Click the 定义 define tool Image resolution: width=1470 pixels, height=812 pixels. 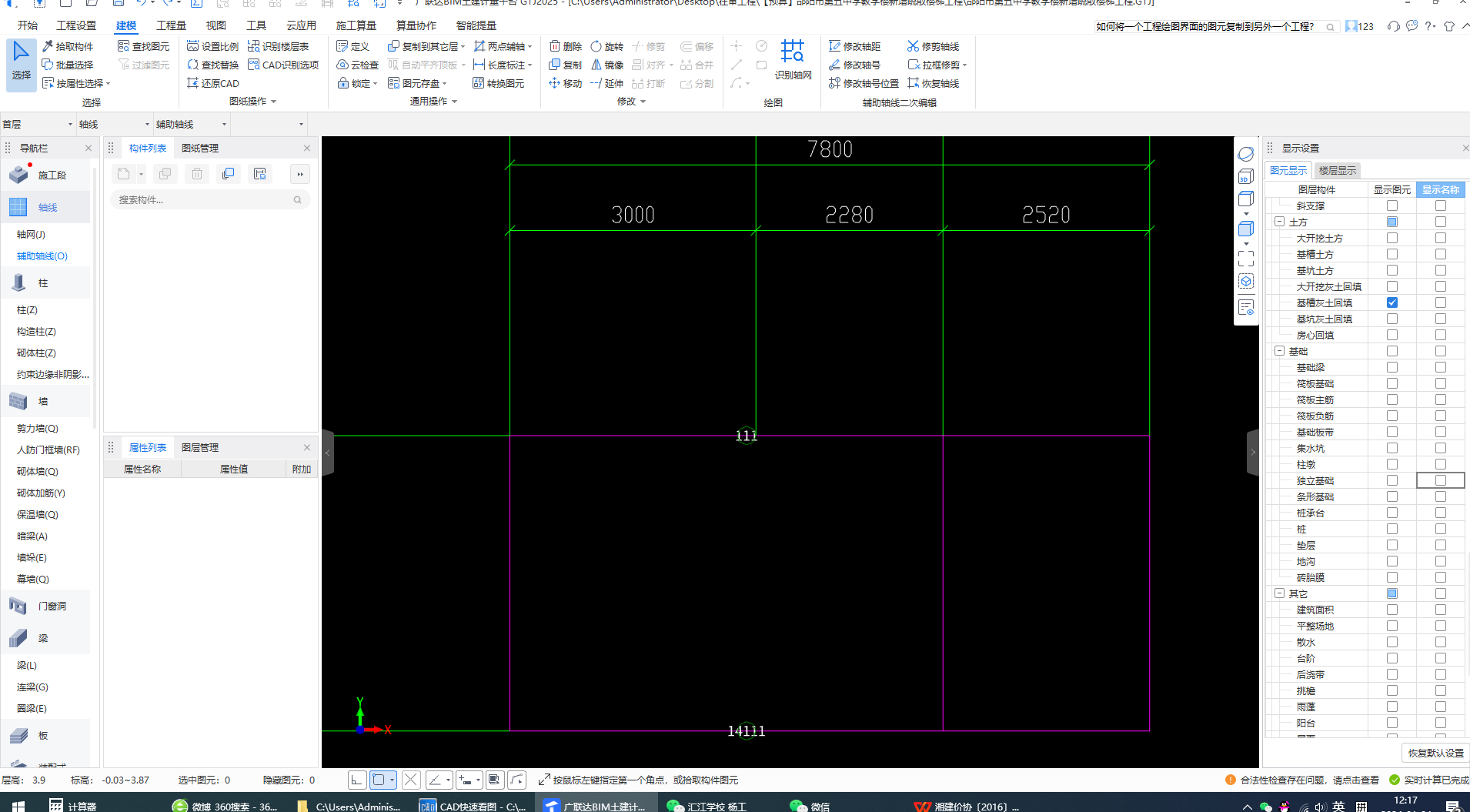point(353,46)
